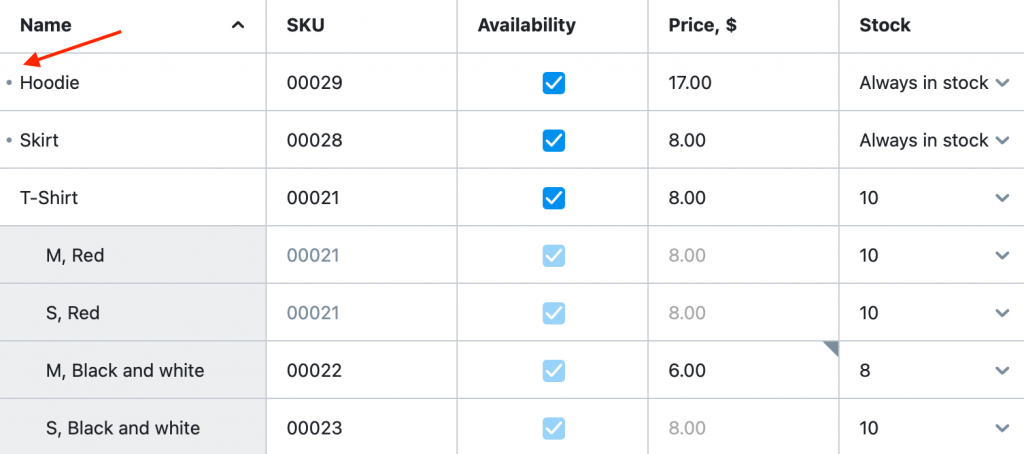This screenshot has height=454, width=1024.
Task: Open Skirt Always in stock dropdown
Action: 1002,140
